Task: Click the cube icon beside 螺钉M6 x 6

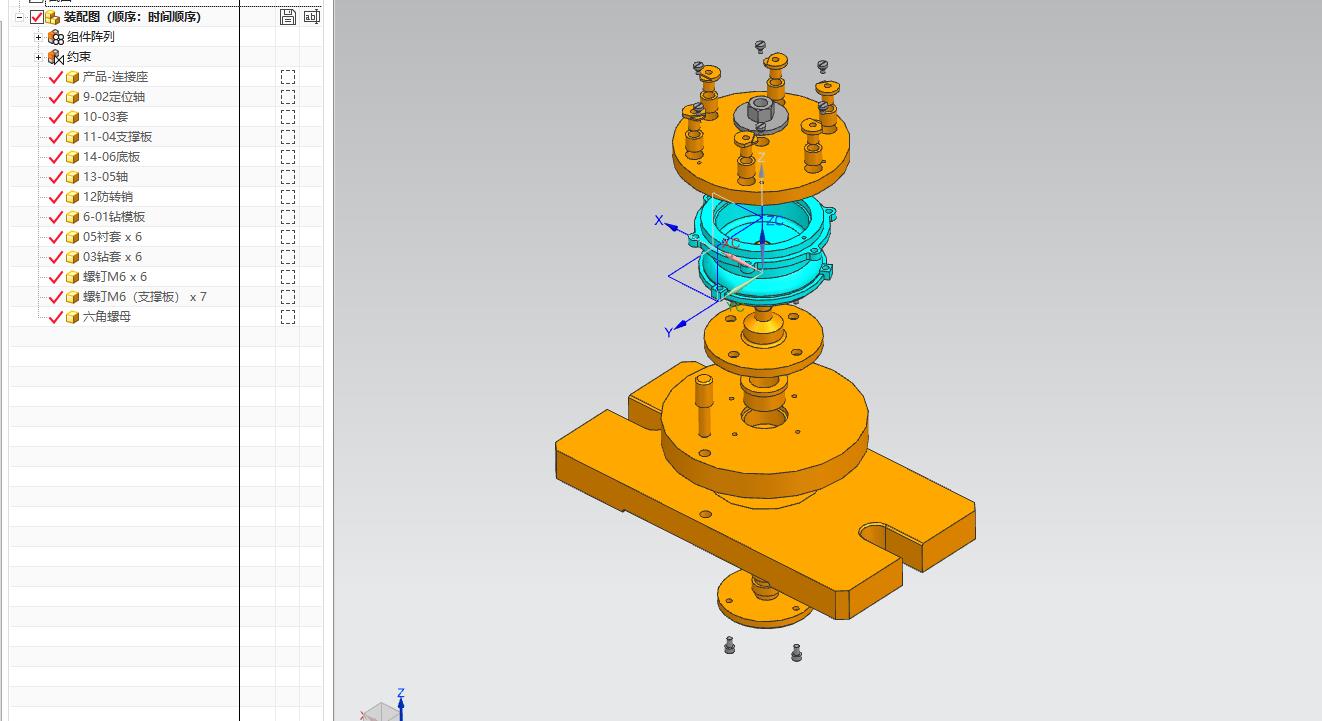Action: pyautogui.click(x=72, y=277)
